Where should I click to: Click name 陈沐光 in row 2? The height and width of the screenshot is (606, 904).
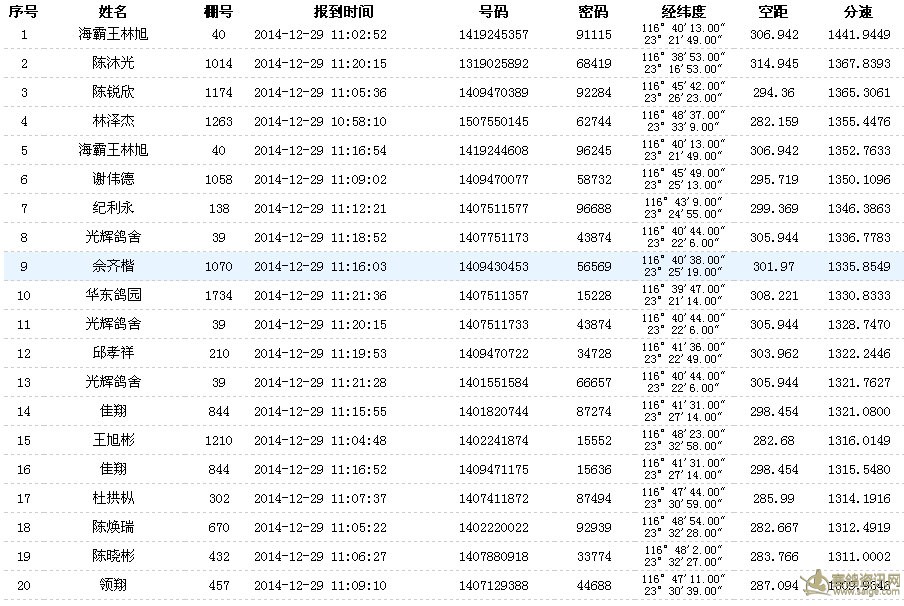click(x=113, y=63)
